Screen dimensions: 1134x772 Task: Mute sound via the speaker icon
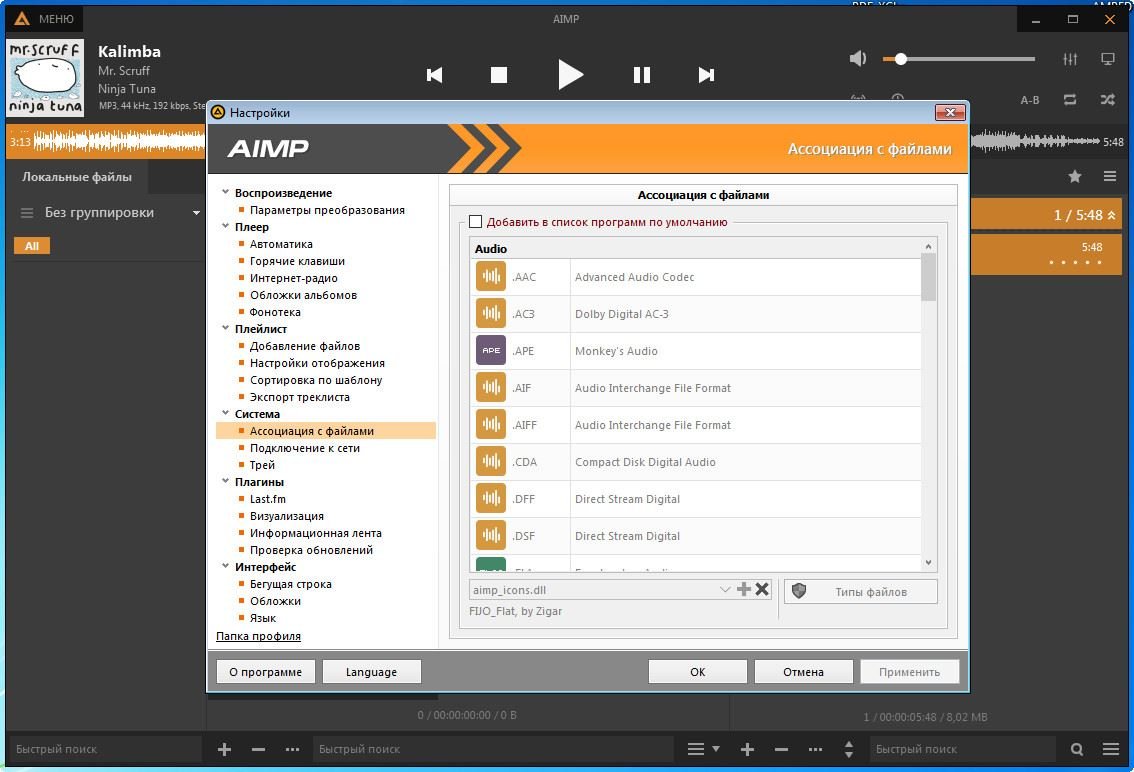[858, 59]
